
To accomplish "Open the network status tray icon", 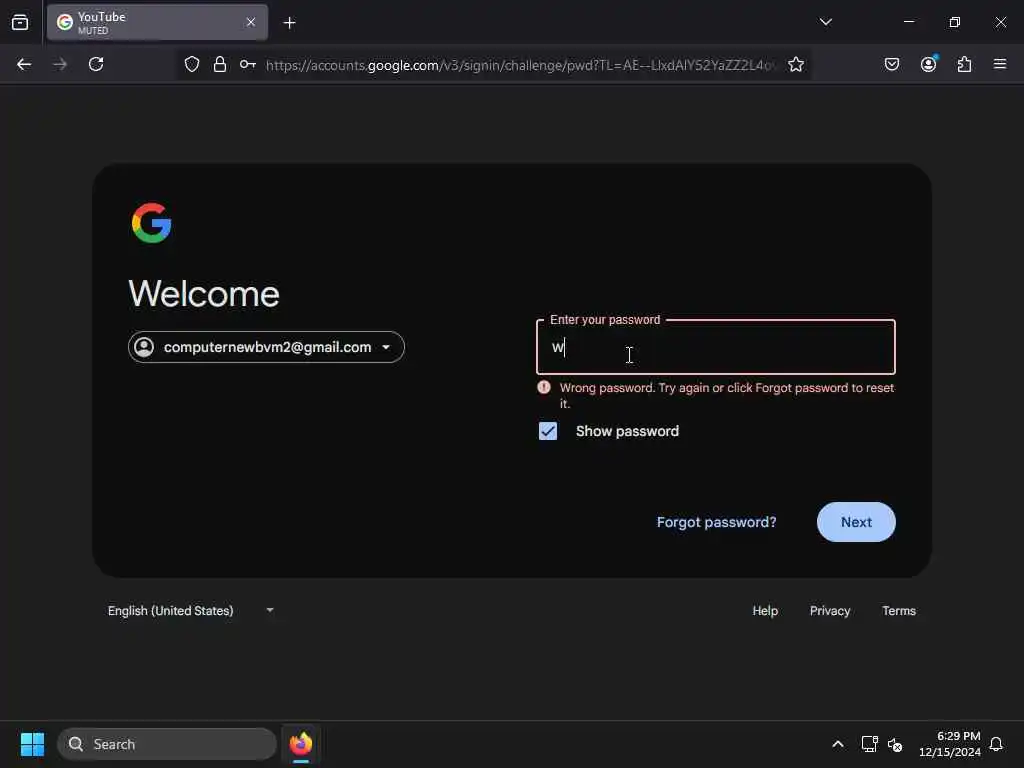I will [x=869, y=744].
